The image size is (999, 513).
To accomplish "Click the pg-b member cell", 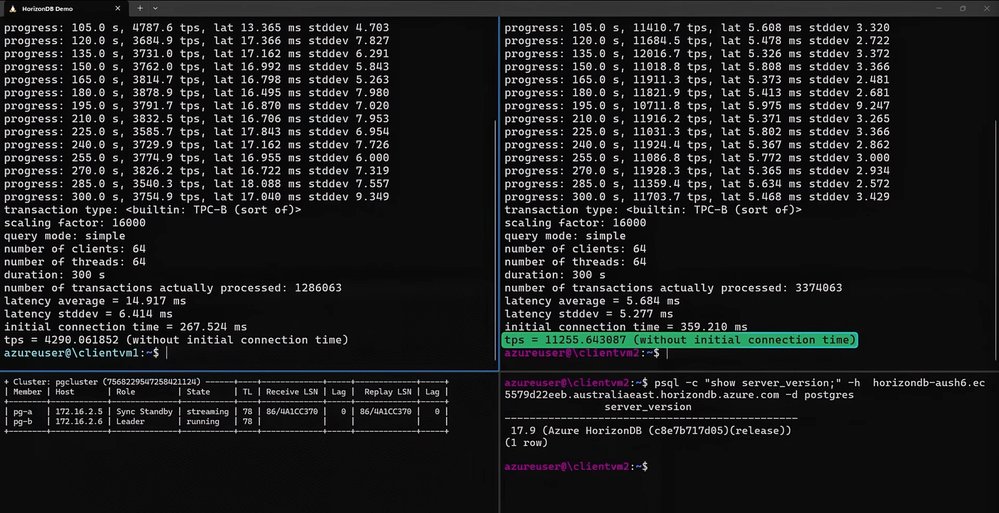I will [x=22, y=421].
